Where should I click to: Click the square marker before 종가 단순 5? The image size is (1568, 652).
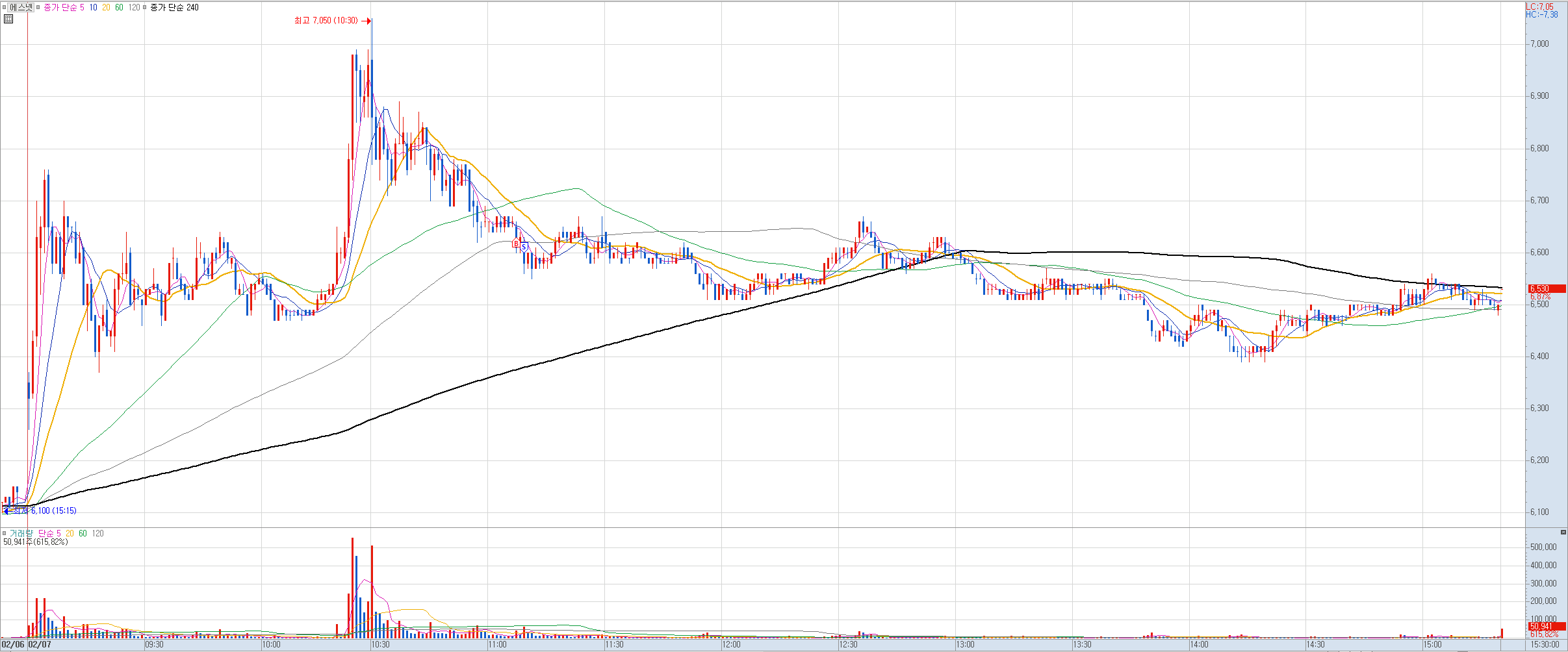(x=38, y=7)
